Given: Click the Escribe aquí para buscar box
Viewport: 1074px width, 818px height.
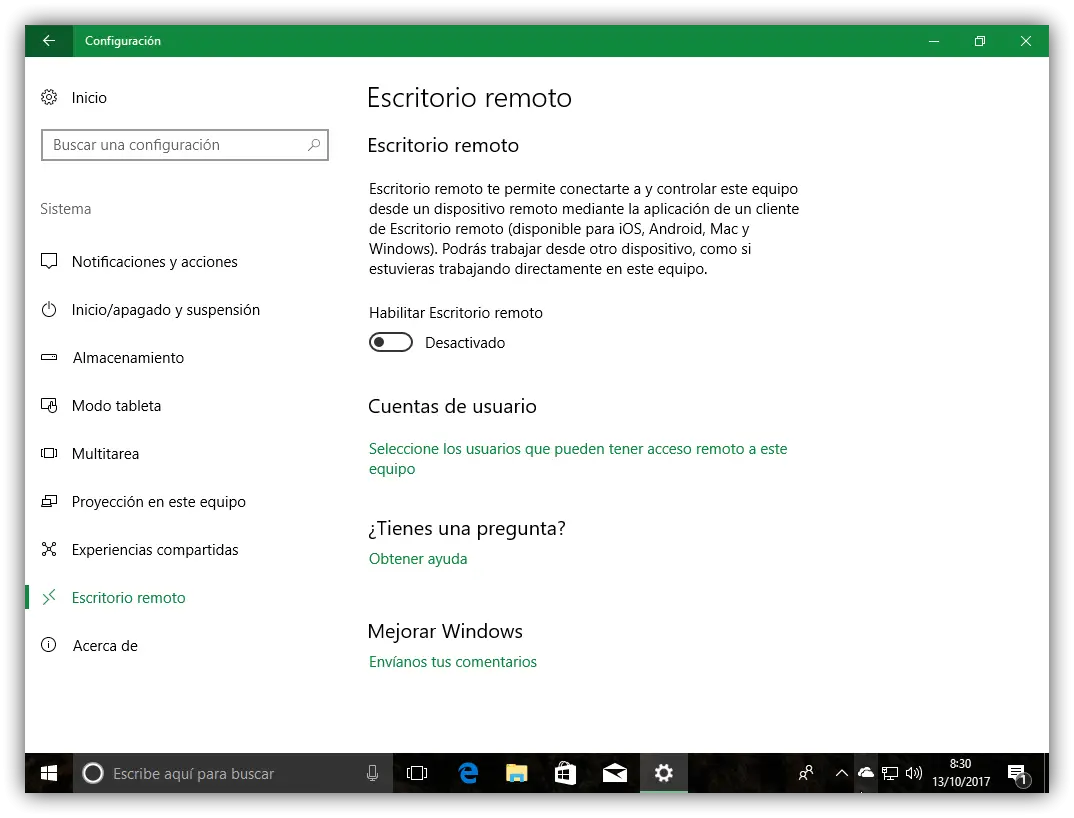Looking at the screenshot, I should click(233, 773).
